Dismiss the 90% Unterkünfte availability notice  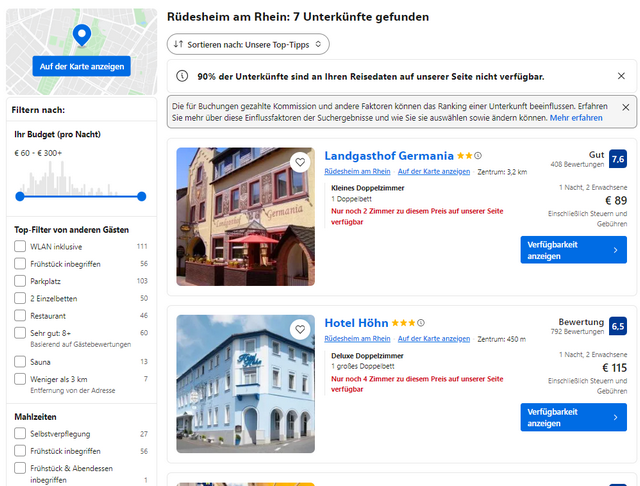621,76
